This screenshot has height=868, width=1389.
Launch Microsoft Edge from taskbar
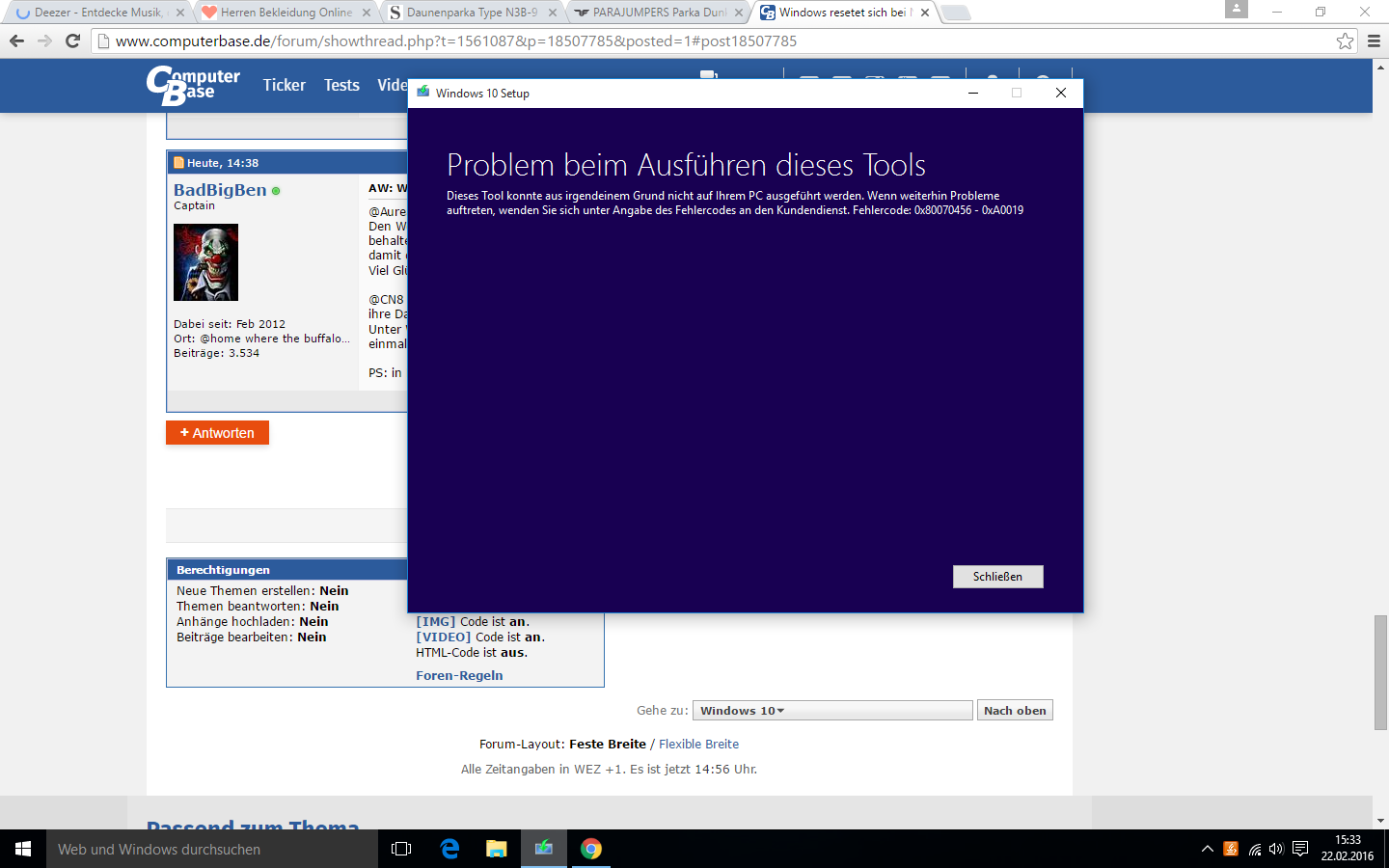click(449, 849)
